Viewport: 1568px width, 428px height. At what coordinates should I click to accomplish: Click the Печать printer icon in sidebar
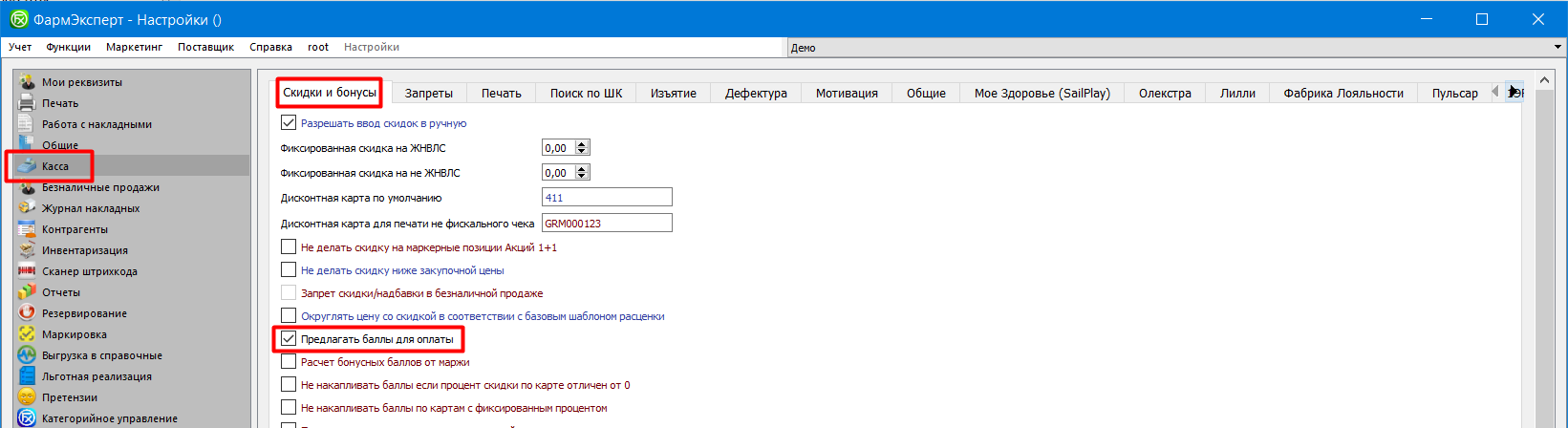tap(27, 103)
